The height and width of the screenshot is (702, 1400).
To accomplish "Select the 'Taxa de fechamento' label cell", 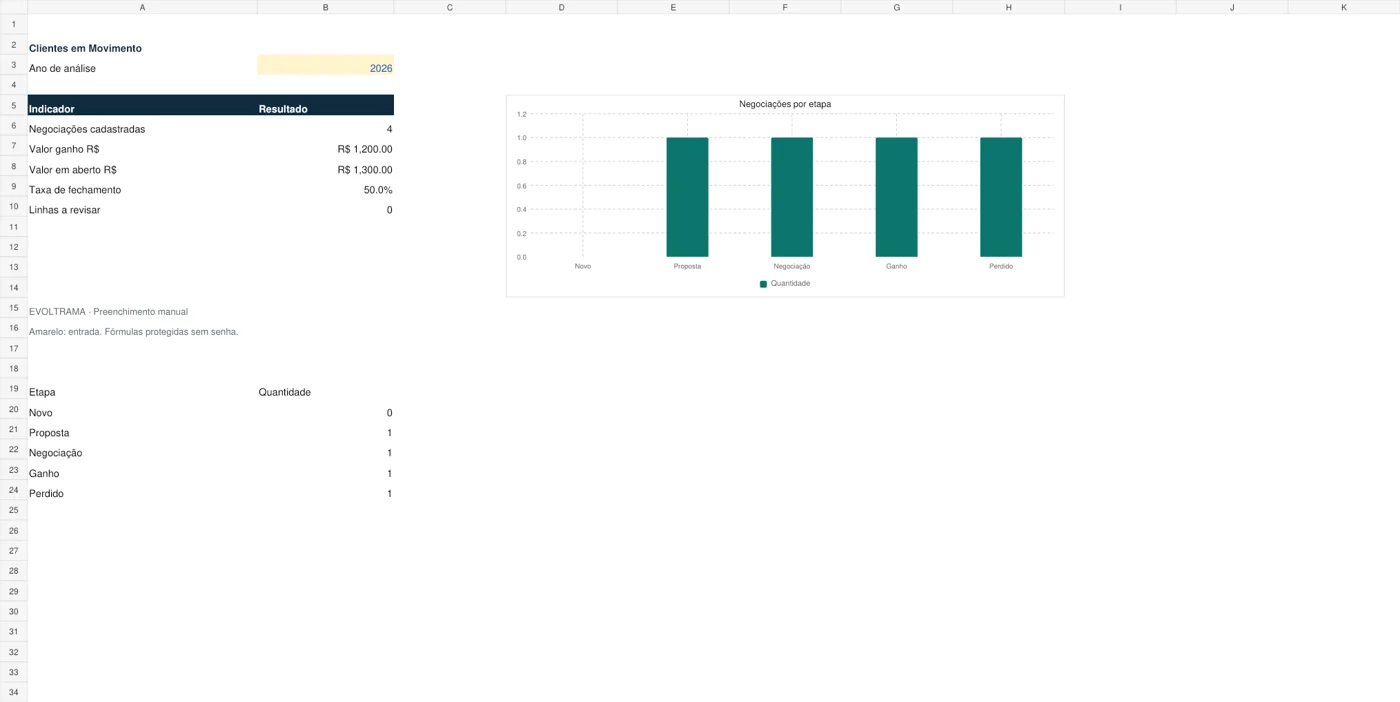I will (142, 187).
